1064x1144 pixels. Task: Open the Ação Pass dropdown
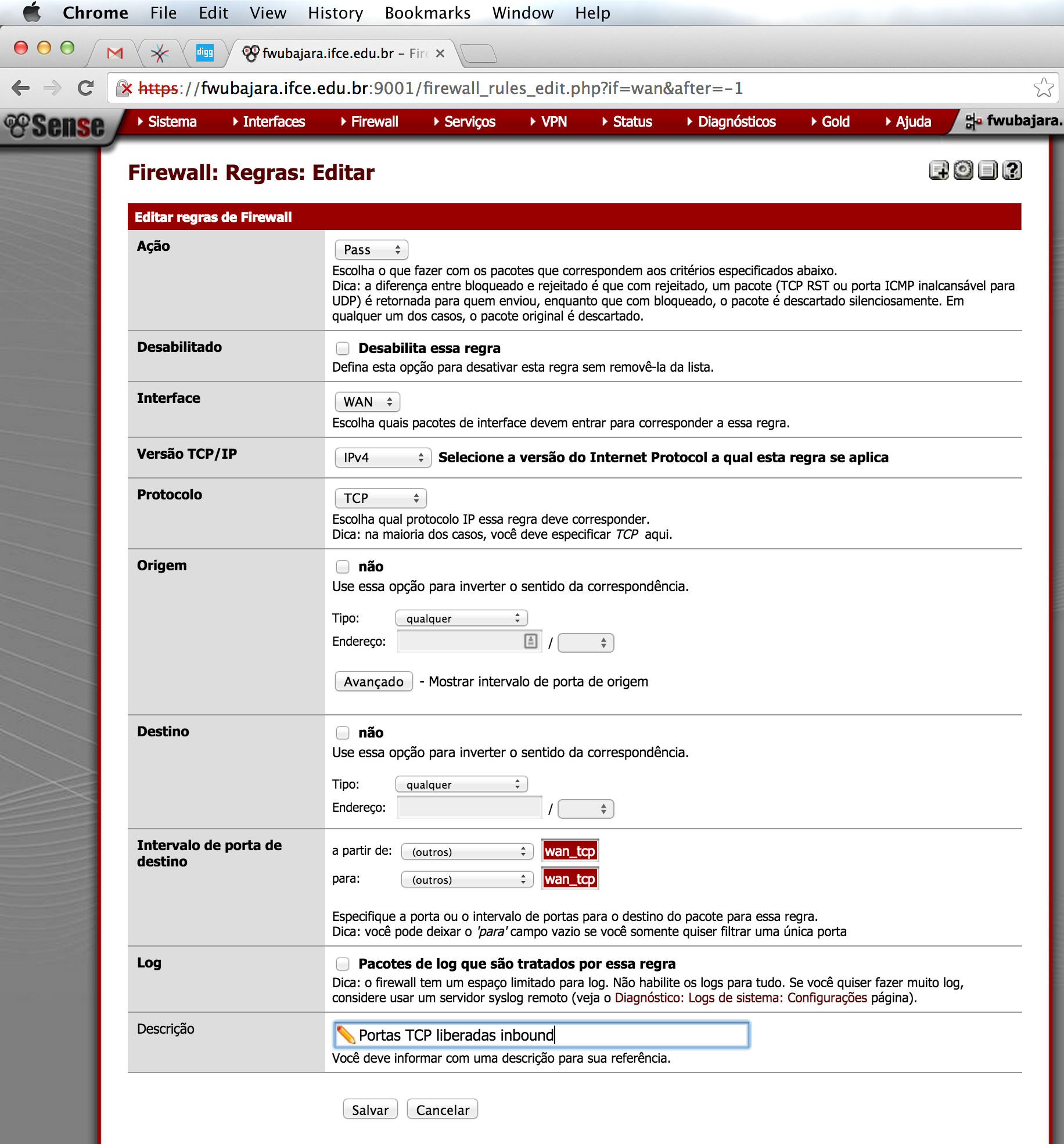[372, 250]
